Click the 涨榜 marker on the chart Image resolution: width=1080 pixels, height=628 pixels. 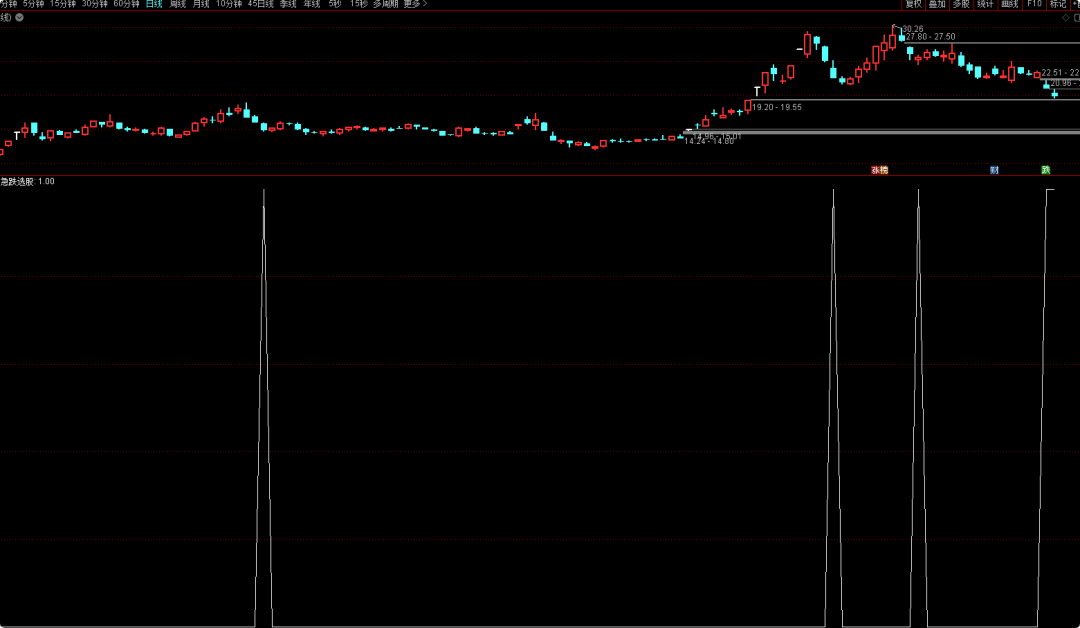[x=880, y=170]
